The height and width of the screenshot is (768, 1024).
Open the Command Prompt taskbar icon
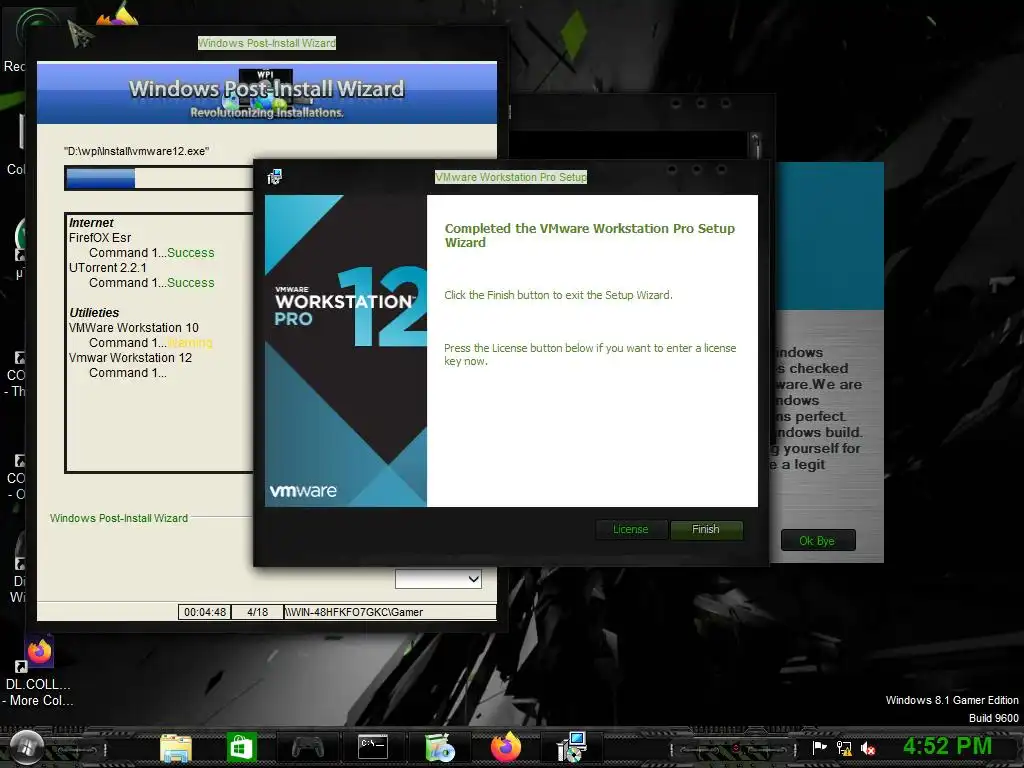373,746
